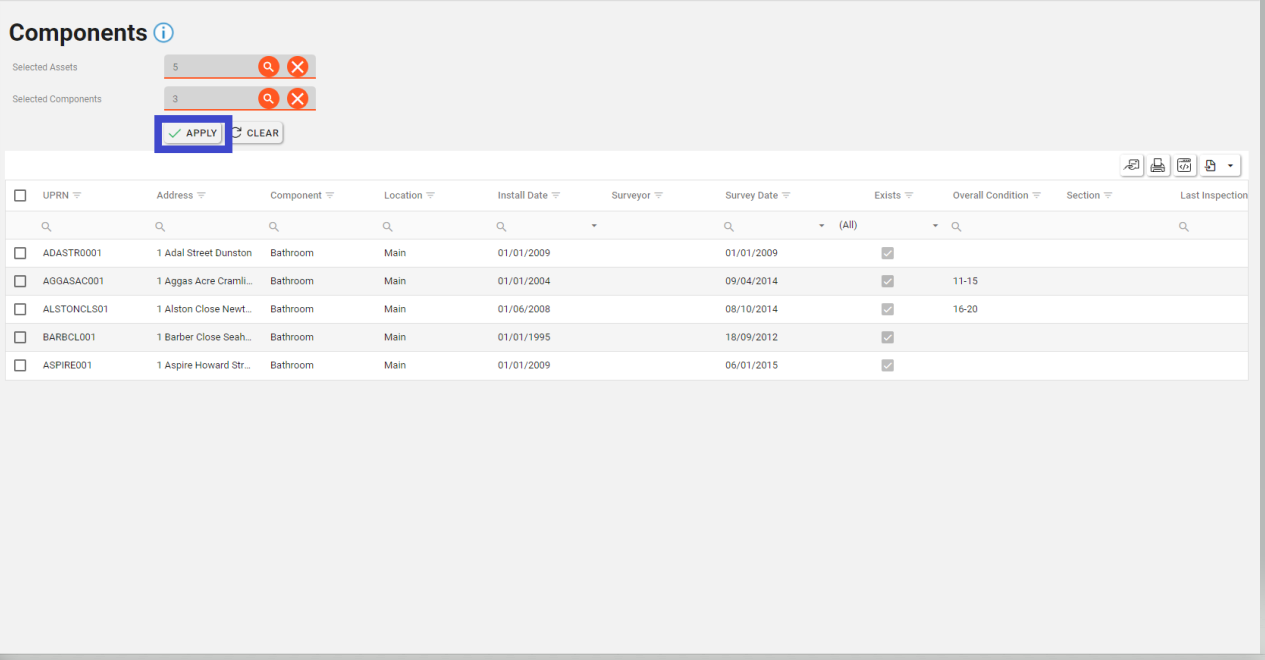This screenshot has height=660, width=1265.
Task: Check the row for BARBCL001
Action: 20,337
